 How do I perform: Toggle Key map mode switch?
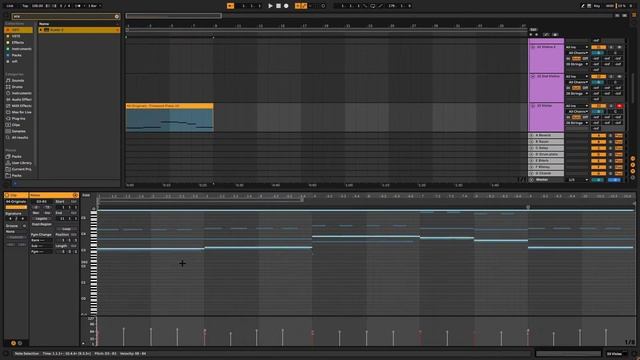click(597, 6)
